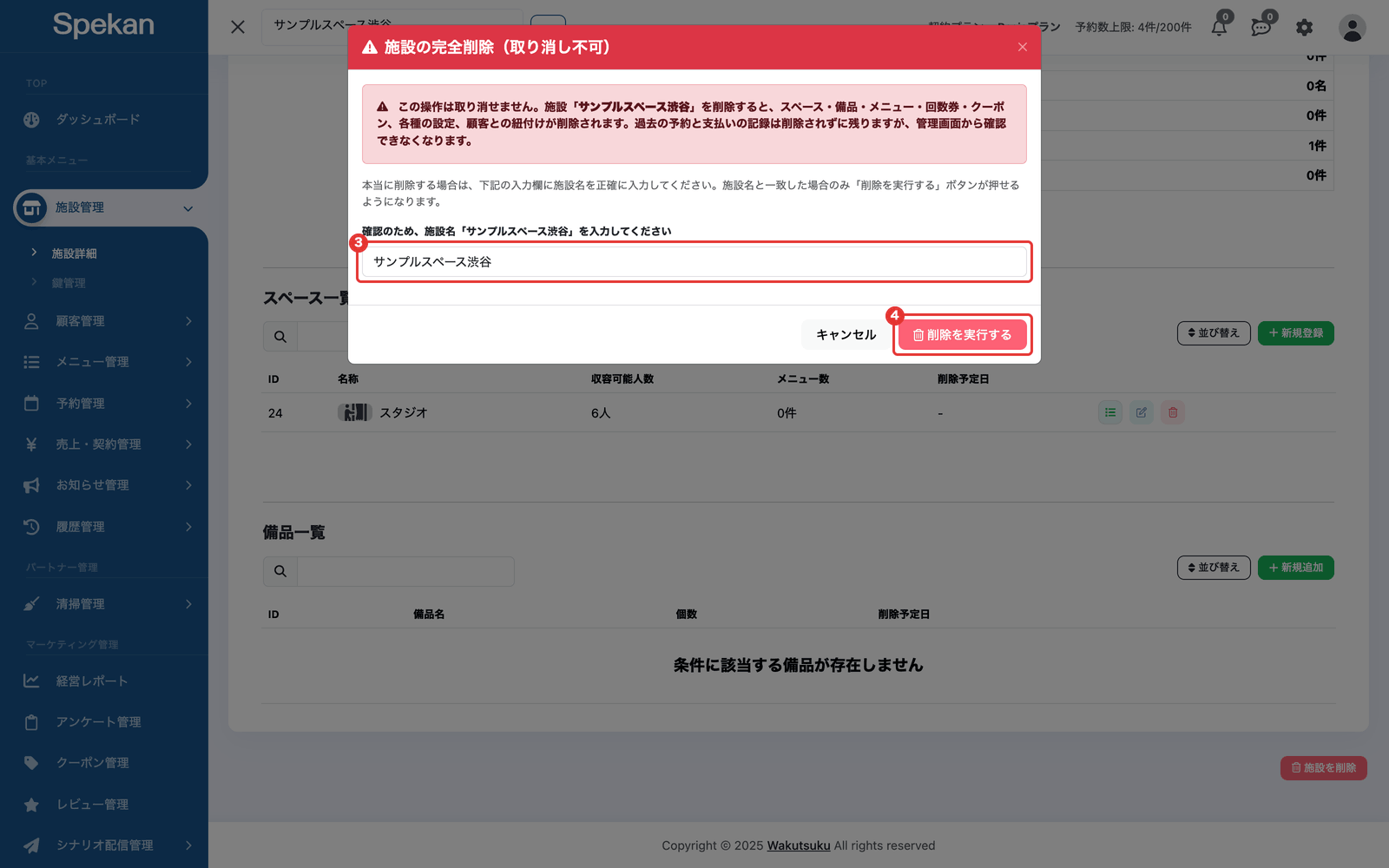
Task: Click the 新規登録 button for spaces
Action: pos(1296,333)
